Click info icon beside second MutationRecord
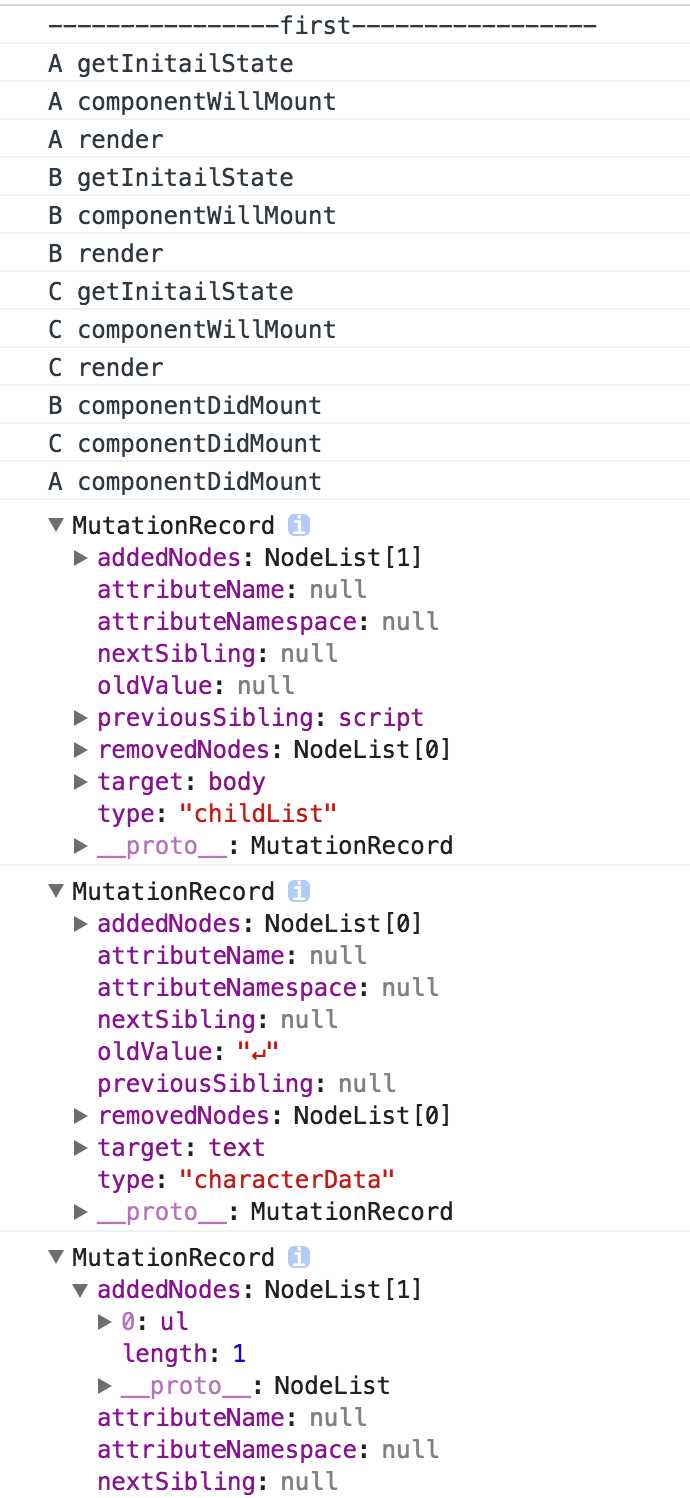 (x=298, y=891)
